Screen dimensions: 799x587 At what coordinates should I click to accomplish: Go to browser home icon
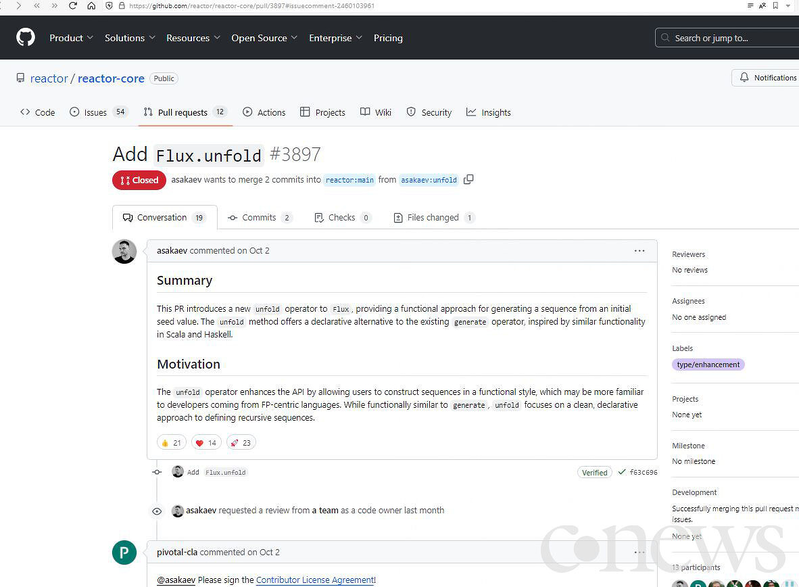91,6
